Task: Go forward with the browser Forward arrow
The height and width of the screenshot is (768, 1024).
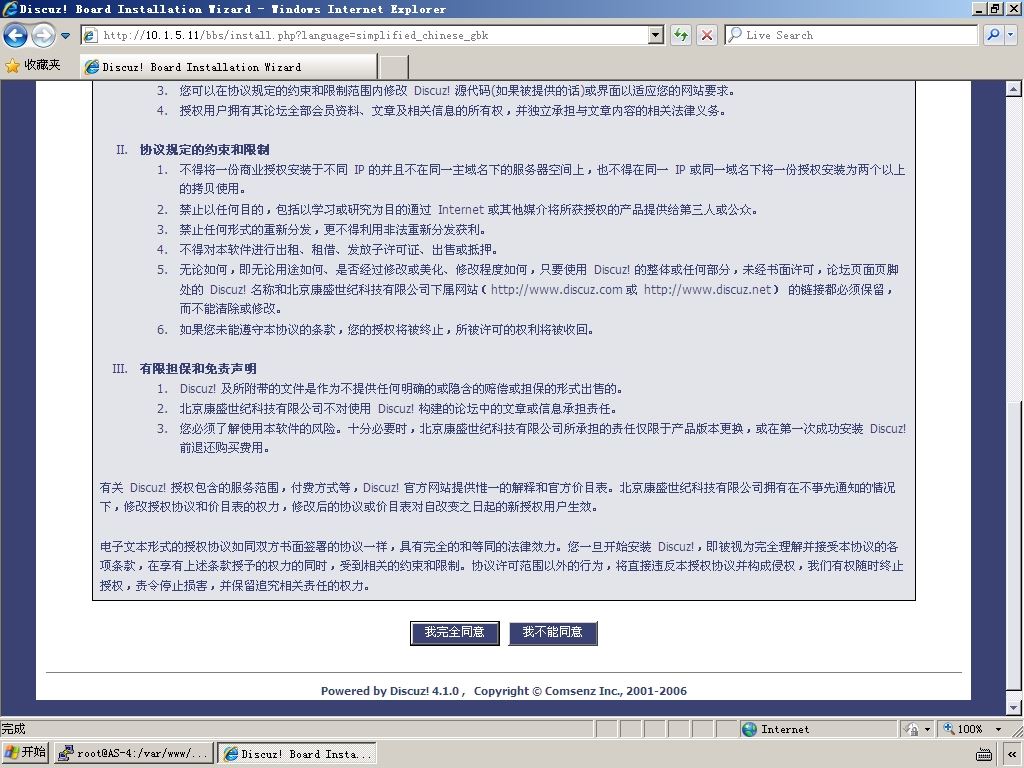Action: coord(43,35)
